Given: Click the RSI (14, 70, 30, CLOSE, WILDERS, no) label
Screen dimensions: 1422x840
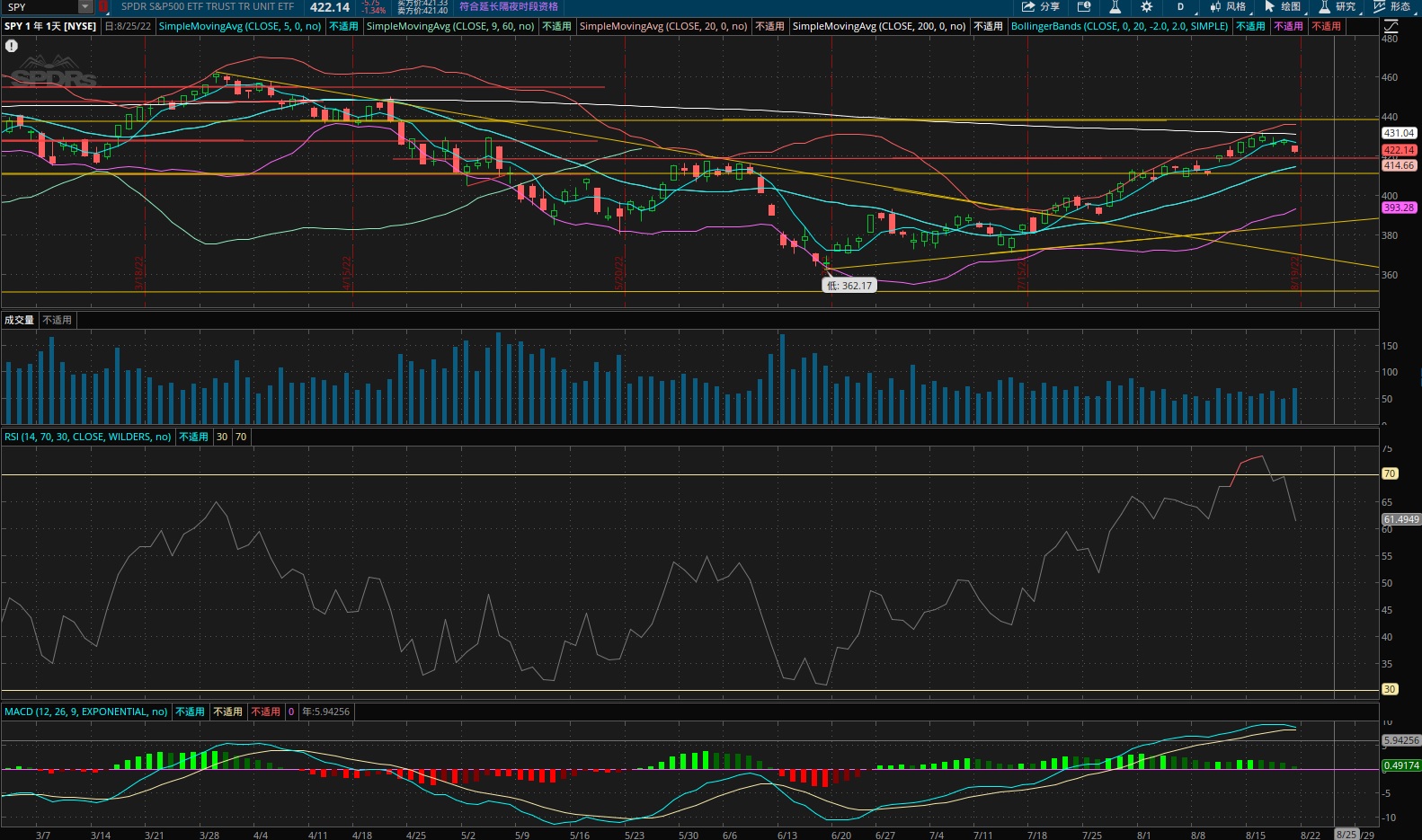Looking at the screenshot, I should point(87,437).
